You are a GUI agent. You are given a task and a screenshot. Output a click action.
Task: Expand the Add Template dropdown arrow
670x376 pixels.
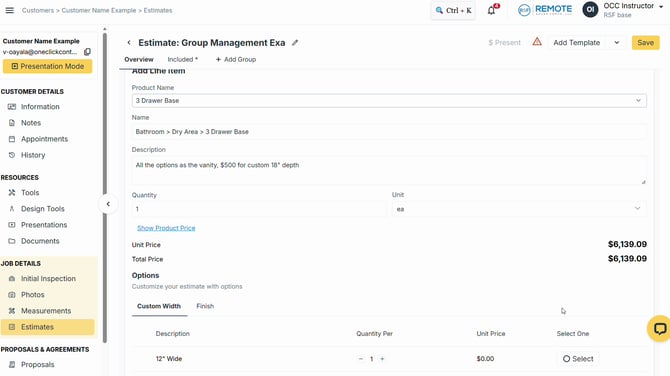pyautogui.click(x=617, y=43)
